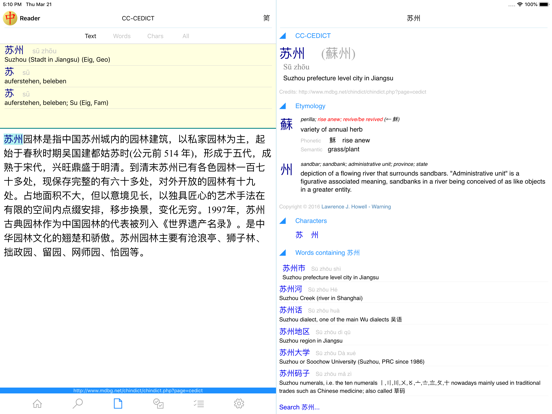The width and height of the screenshot is (552, 414).
Task: Open the Lawrence J. Howell link
Action: [x=344, y=207]
